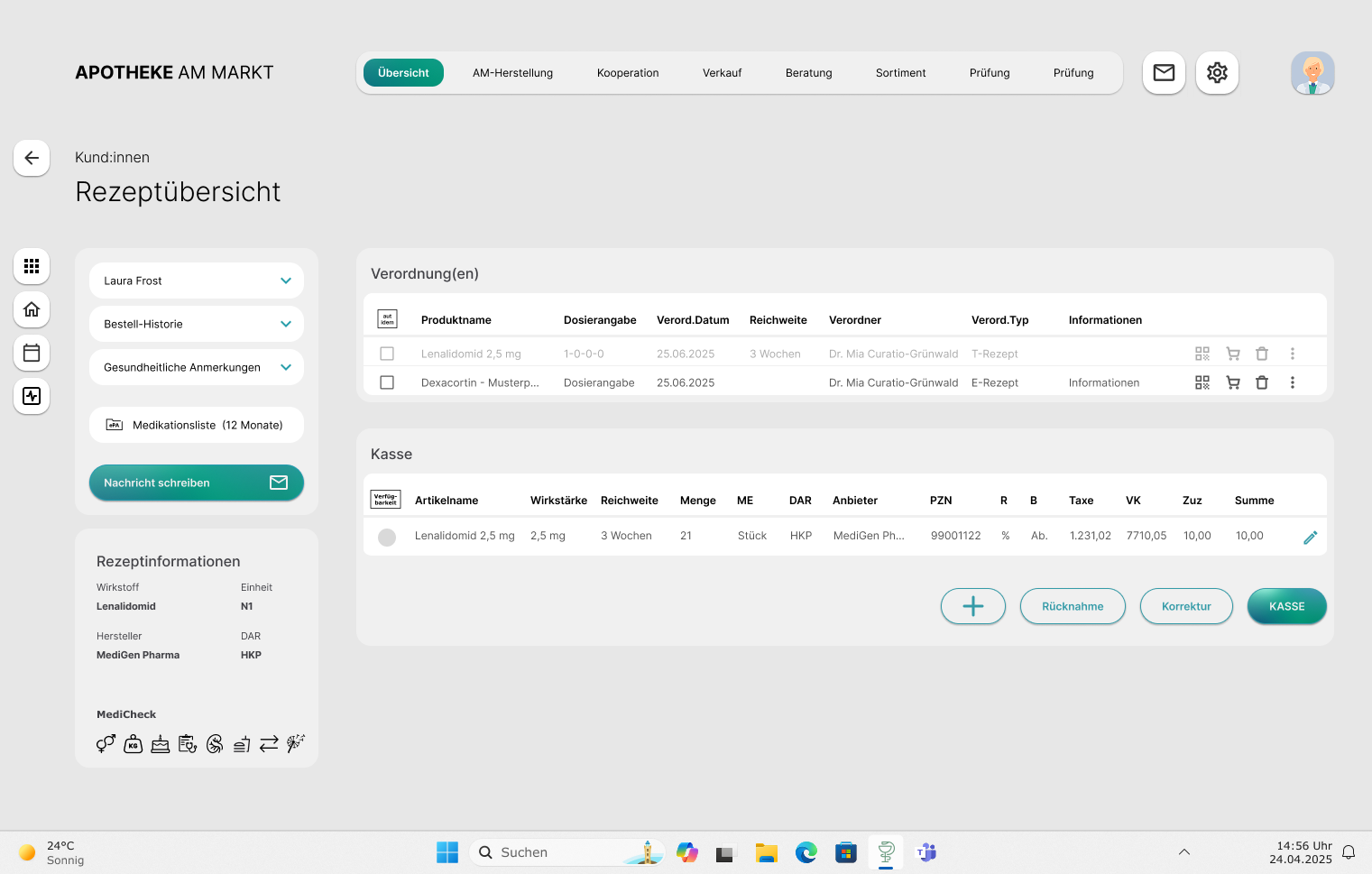This screenshot has width=1372, height=874.
Task: Go to home via sidebar house icon
Action: coord(32,309)
